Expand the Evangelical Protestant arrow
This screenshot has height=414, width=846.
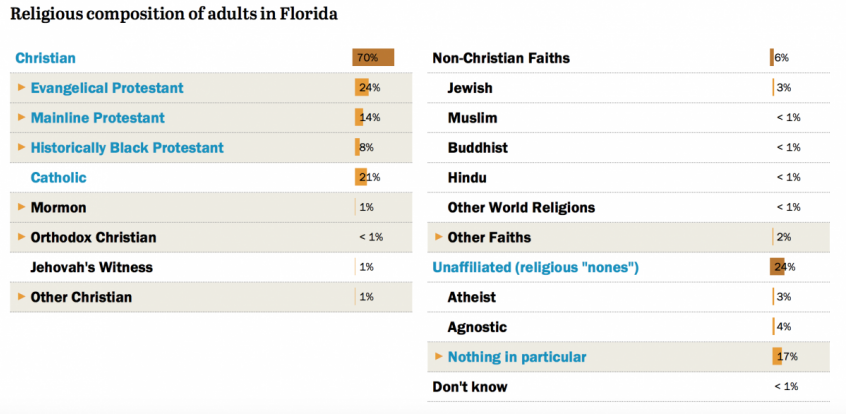point(22,88)
